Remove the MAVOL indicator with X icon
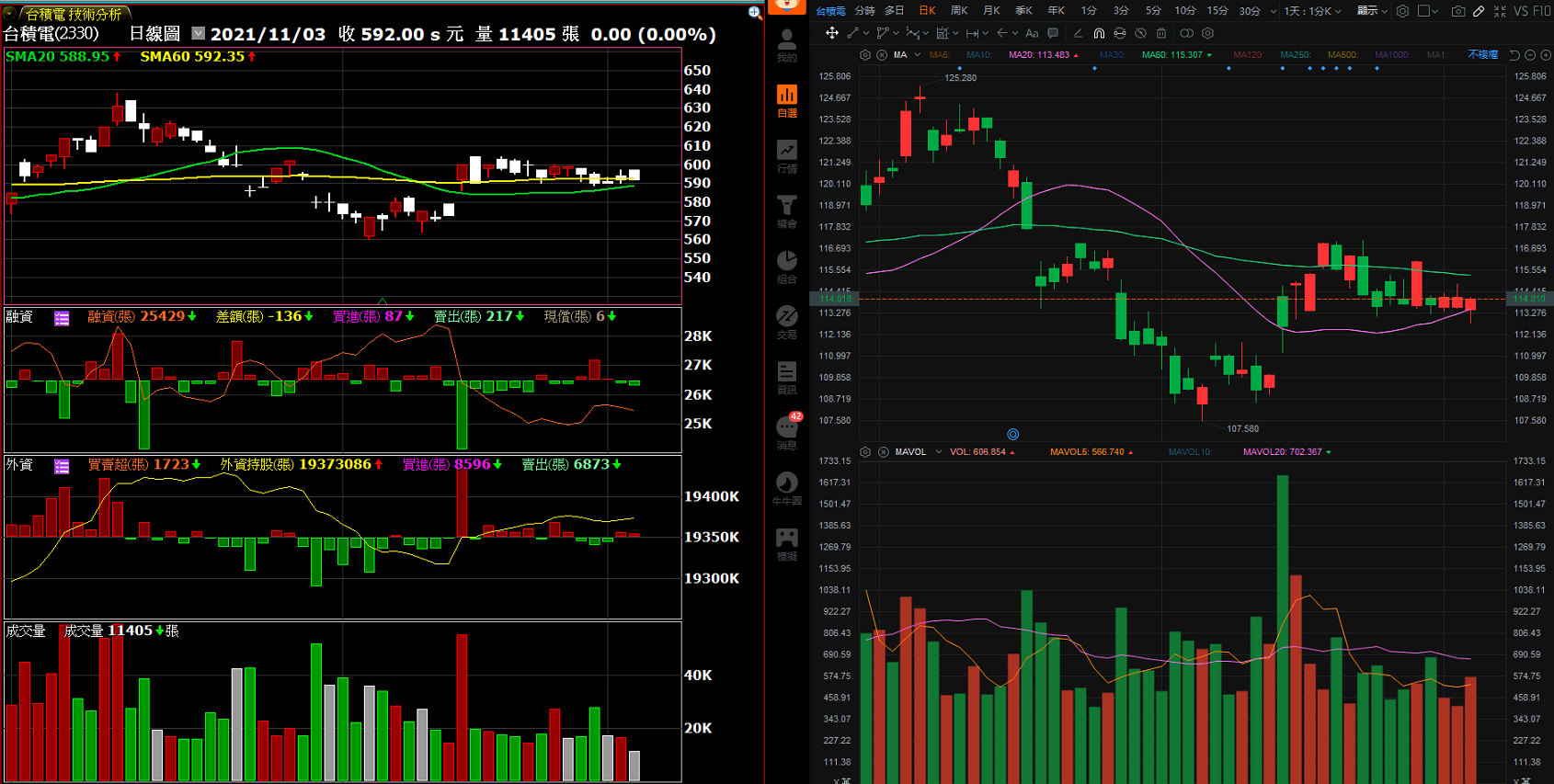This screenshot has height=784, width=1554. [884, 452]
